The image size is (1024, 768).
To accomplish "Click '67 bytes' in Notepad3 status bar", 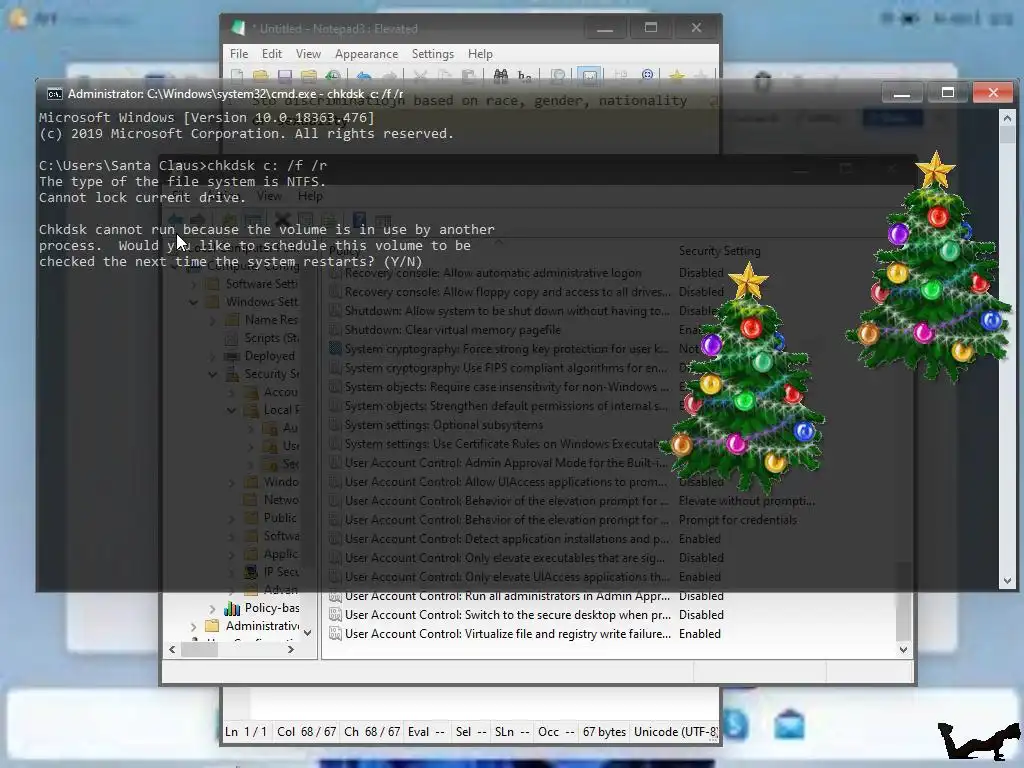I will (604, 731).
